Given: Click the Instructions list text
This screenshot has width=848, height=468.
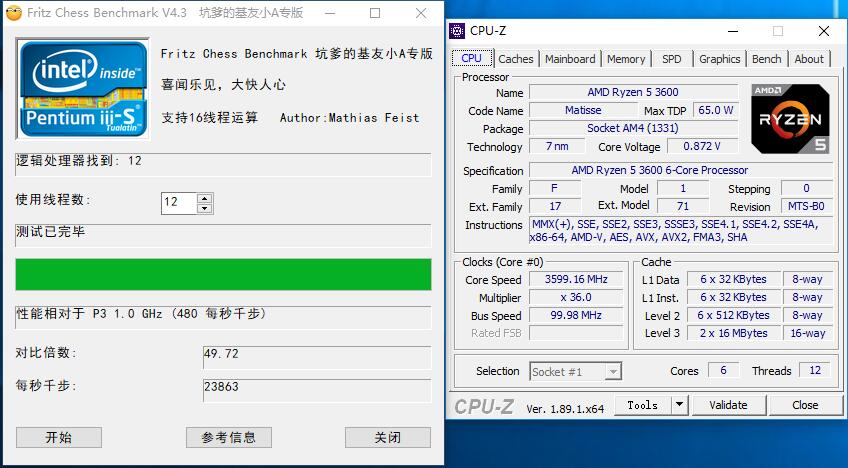Looking at the screenshot, I should [x=675, y=230].
